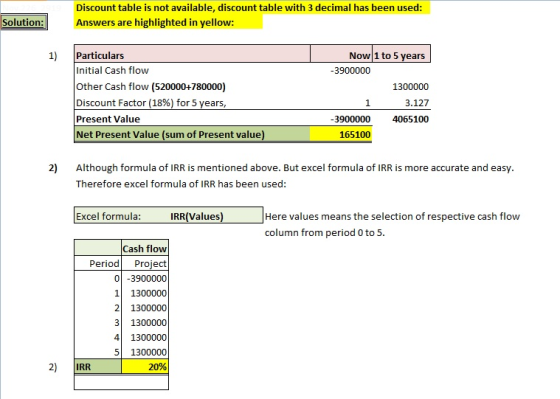Select the 1300000 other cash flow value
The width and height of the screenshot is (560, 399).
[410, 87]
